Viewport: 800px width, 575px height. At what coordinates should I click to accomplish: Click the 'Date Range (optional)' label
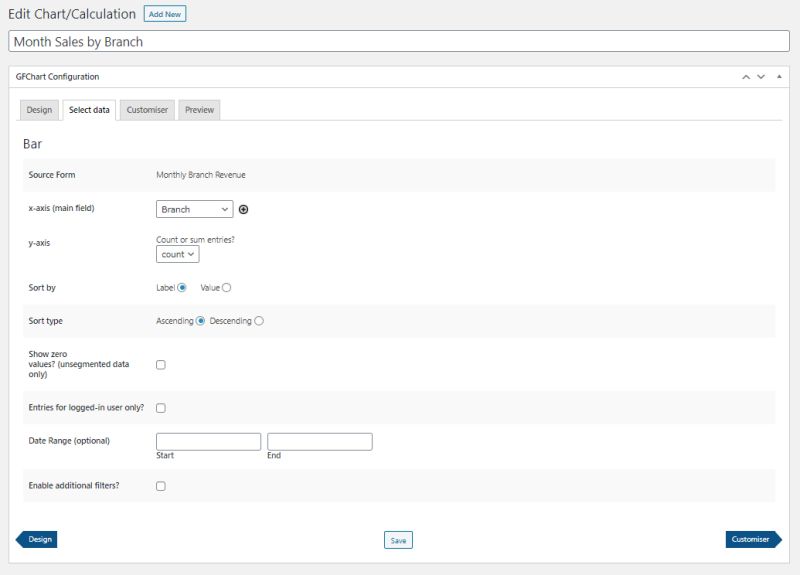69,441
